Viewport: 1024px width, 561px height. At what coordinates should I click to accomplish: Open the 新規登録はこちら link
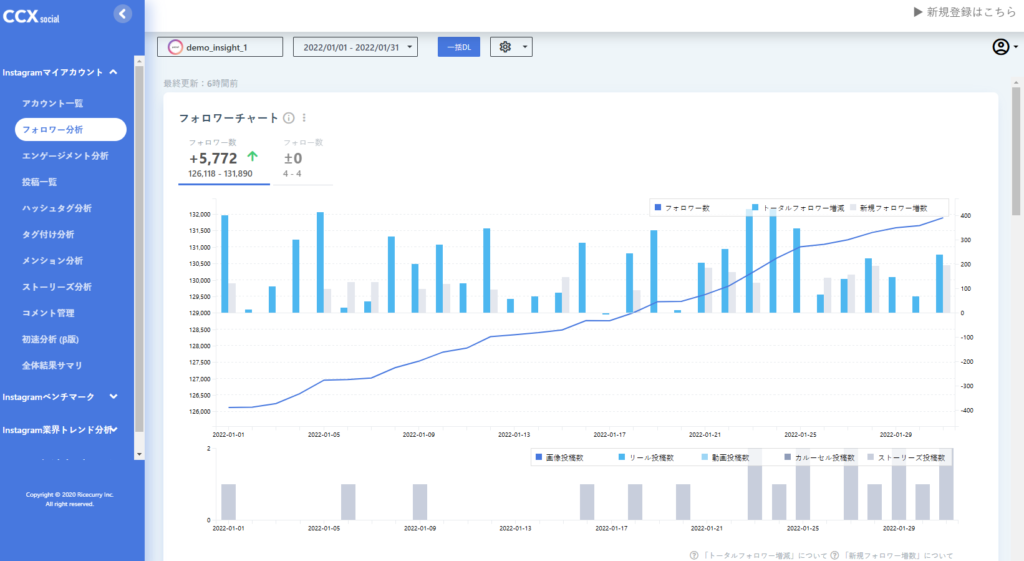965,12
